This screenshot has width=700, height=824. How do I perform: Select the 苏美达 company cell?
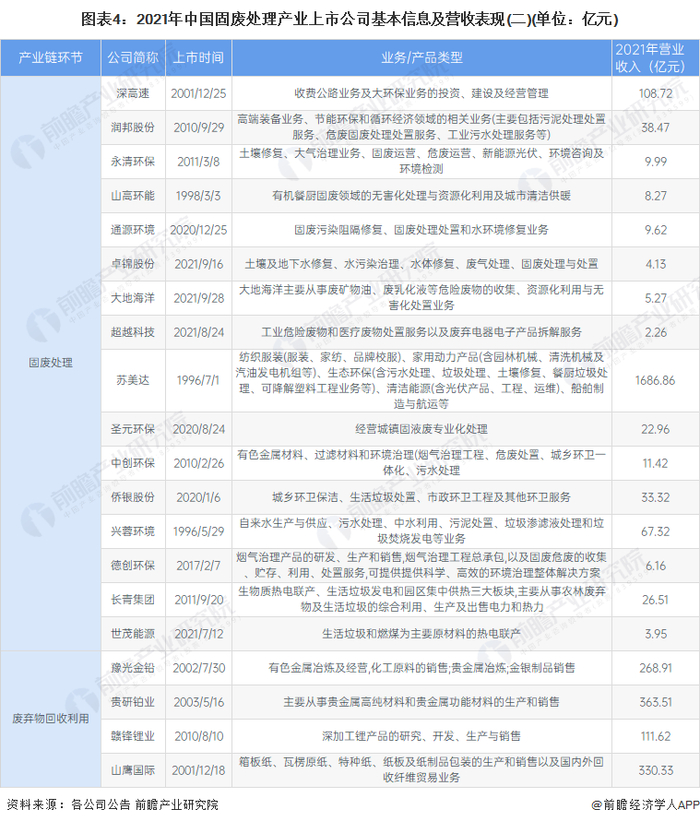[x=133, y=380]
